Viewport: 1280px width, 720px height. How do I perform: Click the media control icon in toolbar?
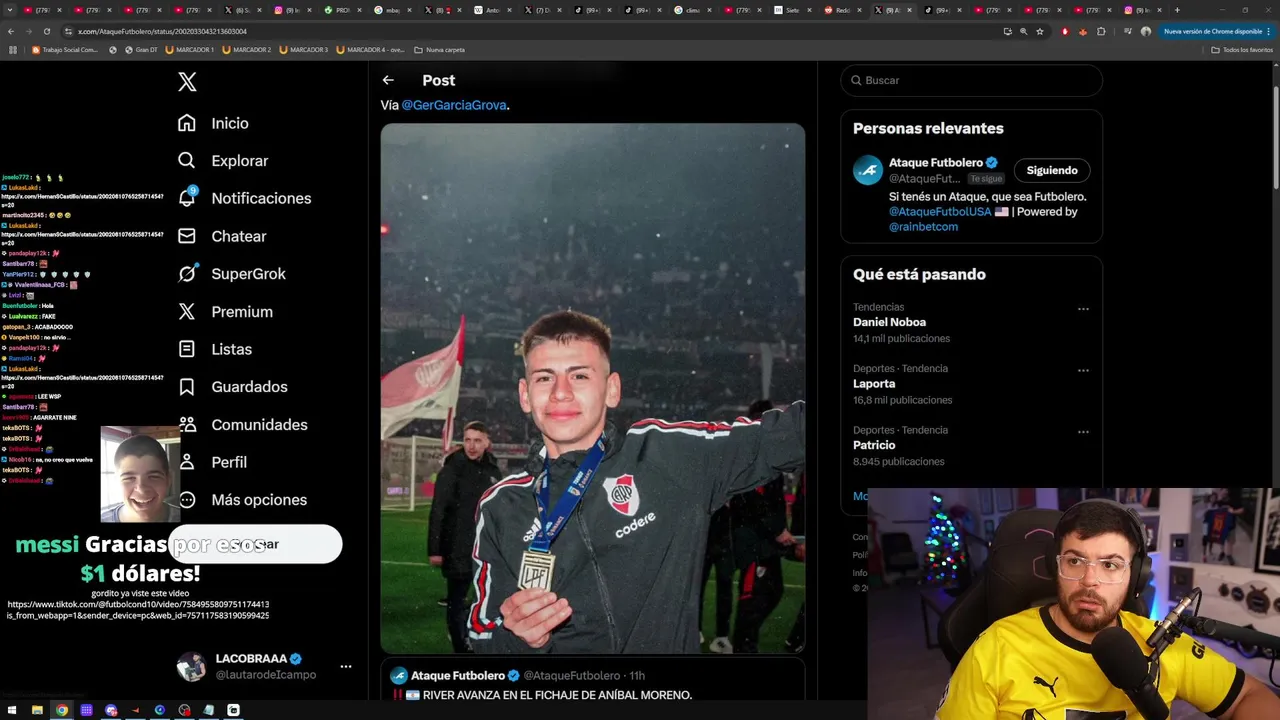pos(1128,31)
